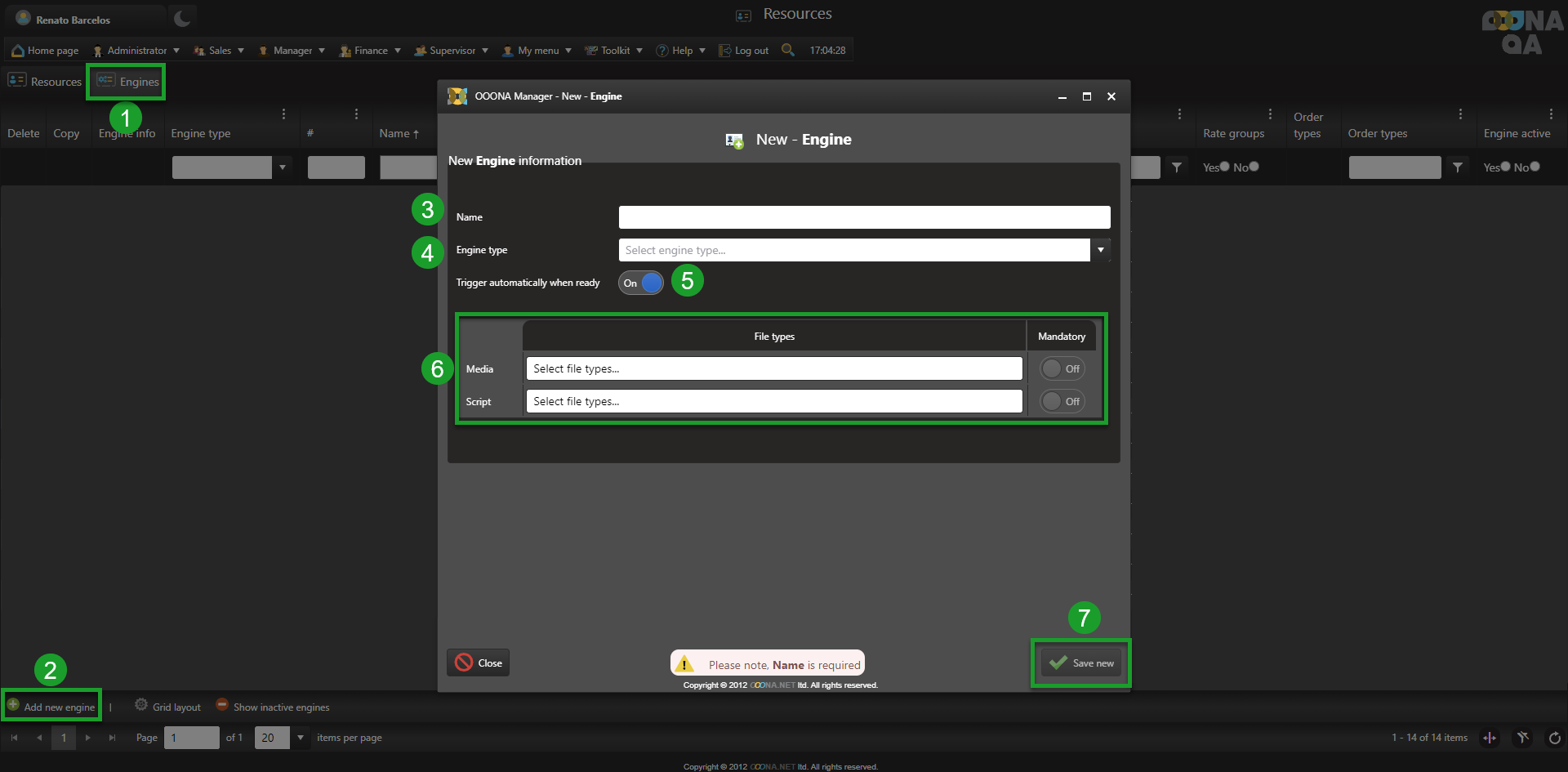Go to the last page icon
Image resolution: width=1568 pixels, height=772 pixels.
[x=112, y=738]
